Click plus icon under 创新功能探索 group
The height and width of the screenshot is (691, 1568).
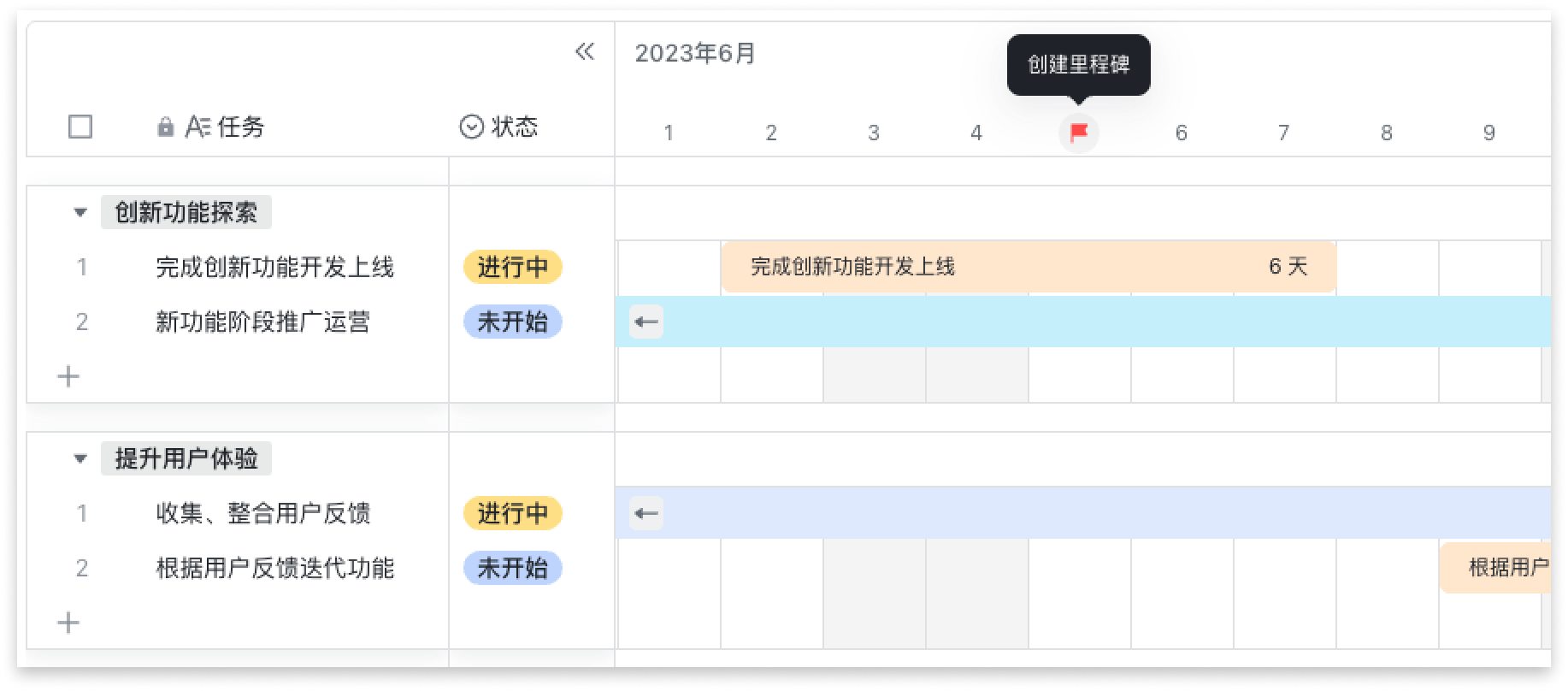coord(68,376)
